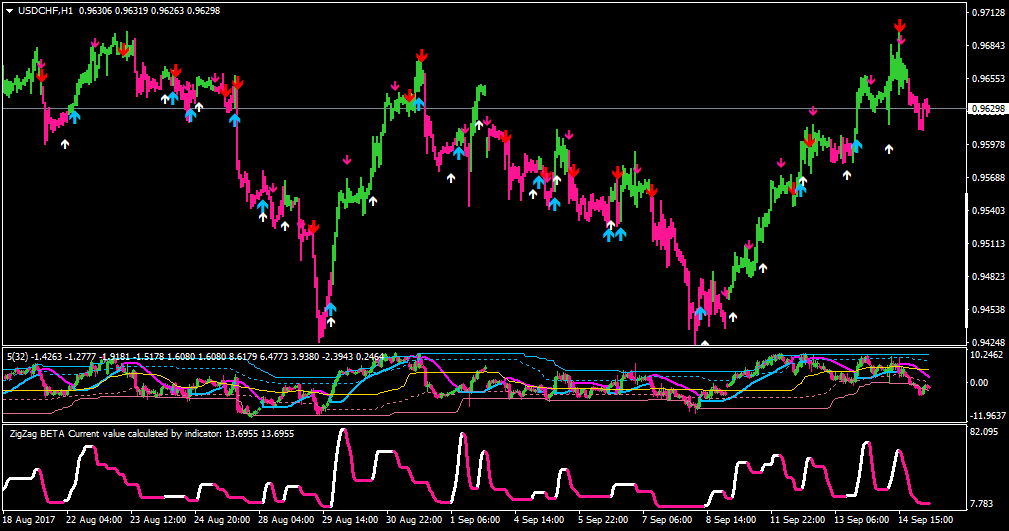Select the isolated pink down arrow above the 29 Aug rally
The image size is (1009, 531).
tap(347, 160)
